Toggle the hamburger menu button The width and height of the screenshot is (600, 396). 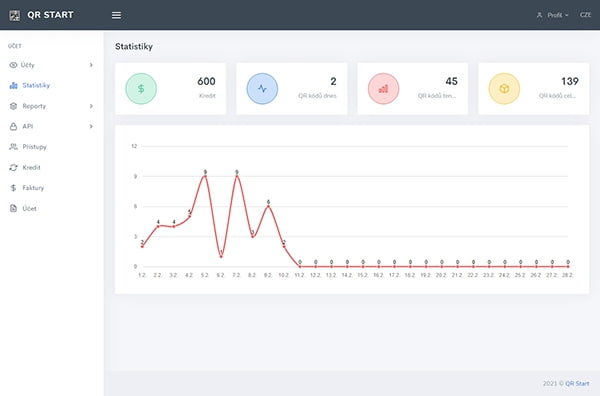pos(116,15)
